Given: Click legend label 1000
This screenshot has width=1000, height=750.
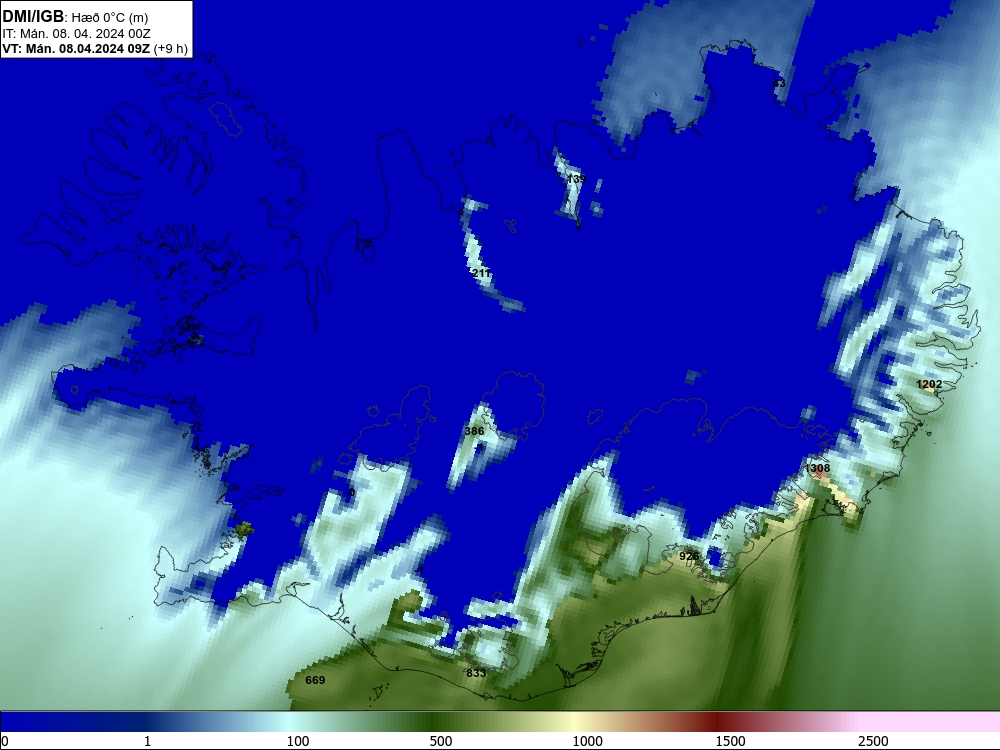Looking at the screenshot, I should click(587, 741).
